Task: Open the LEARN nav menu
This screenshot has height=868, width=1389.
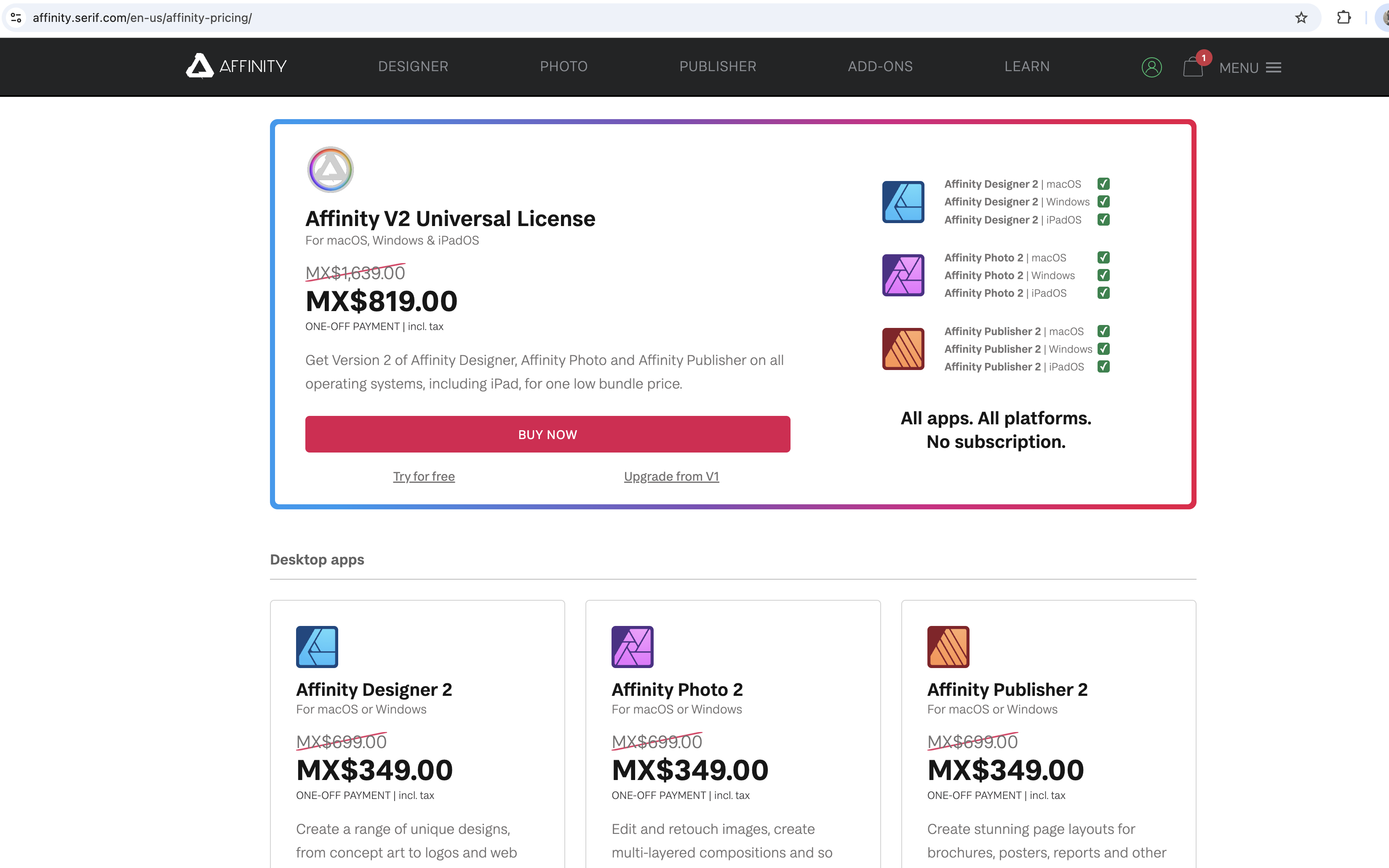Action: point(1027,67)
